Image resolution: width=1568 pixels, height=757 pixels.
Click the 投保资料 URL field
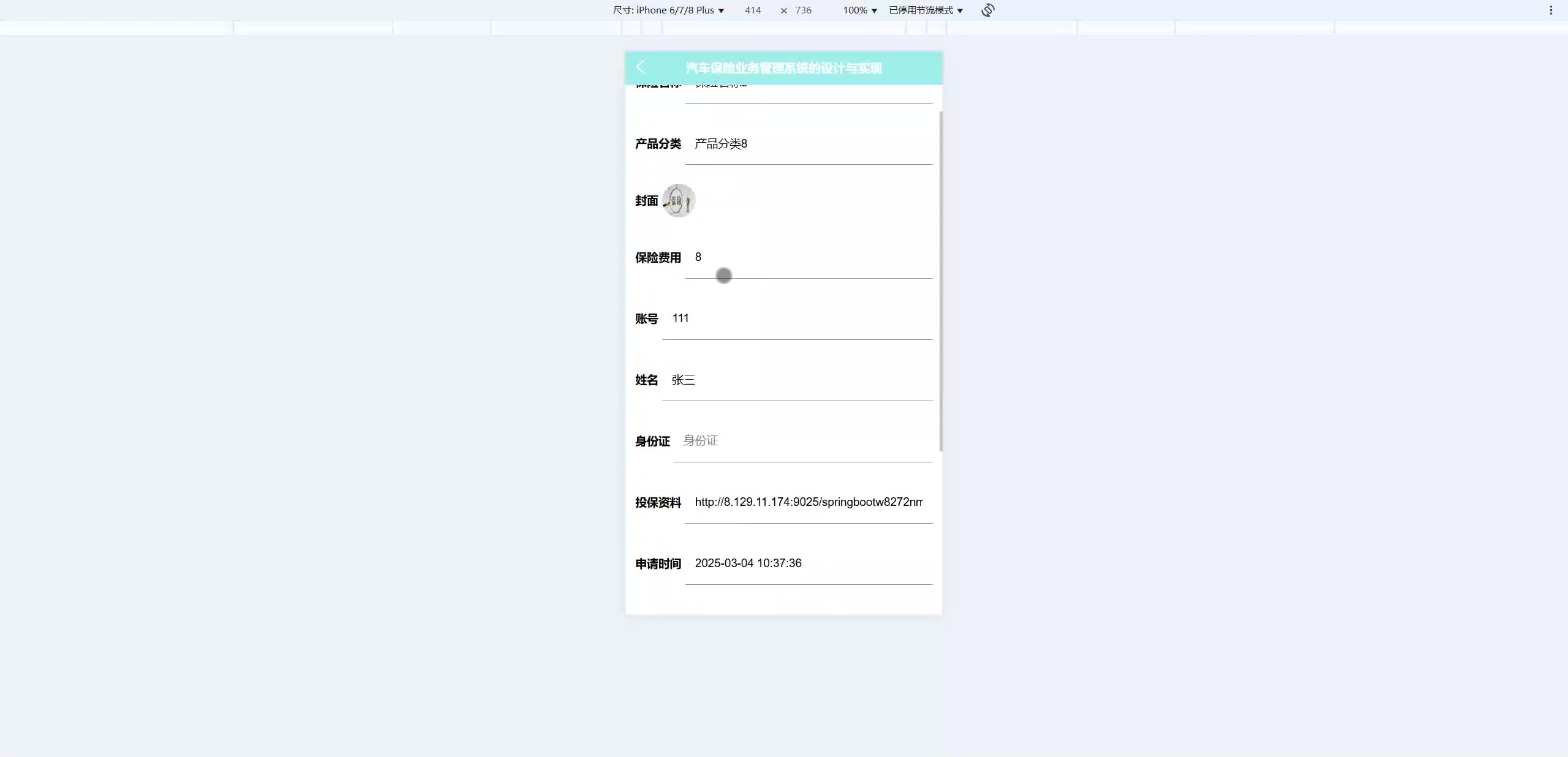[x=809, y=502]
